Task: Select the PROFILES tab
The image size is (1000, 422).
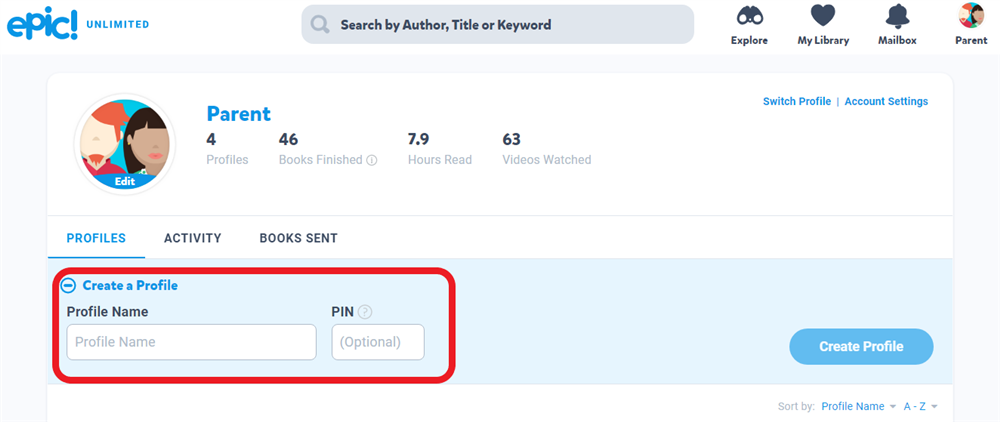Action: tap(96, 238)
